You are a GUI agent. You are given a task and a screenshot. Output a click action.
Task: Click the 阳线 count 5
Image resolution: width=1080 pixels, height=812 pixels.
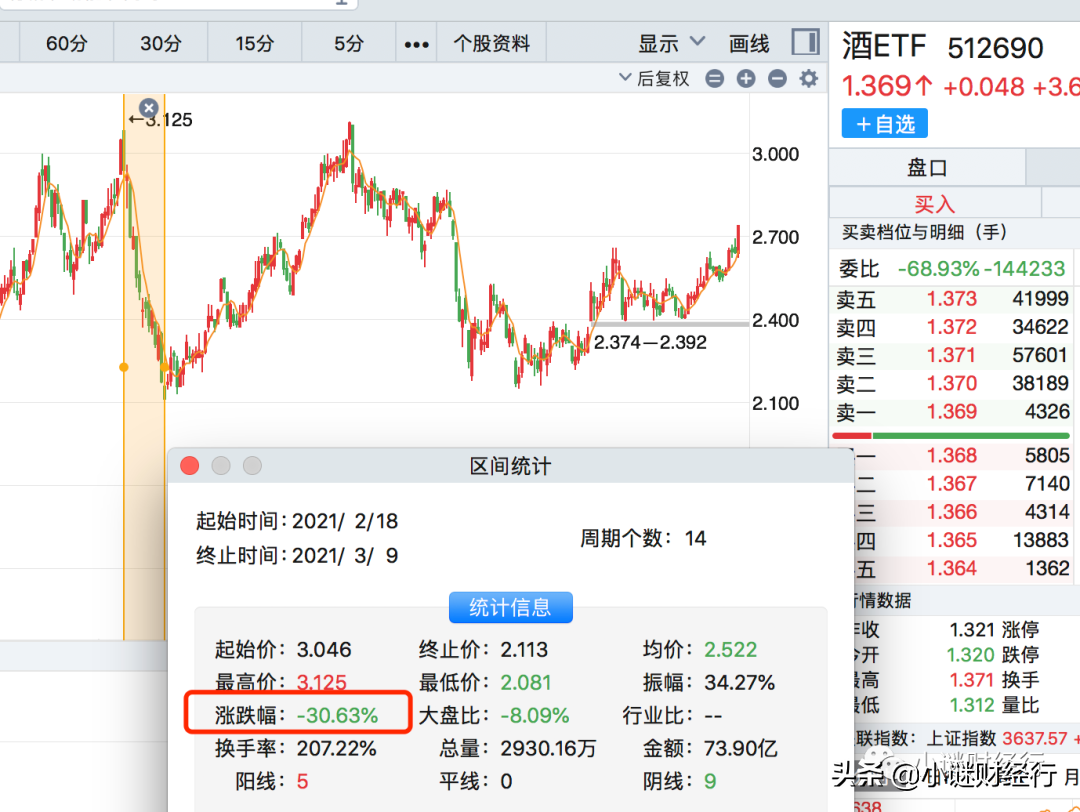[x=302, y=782]
